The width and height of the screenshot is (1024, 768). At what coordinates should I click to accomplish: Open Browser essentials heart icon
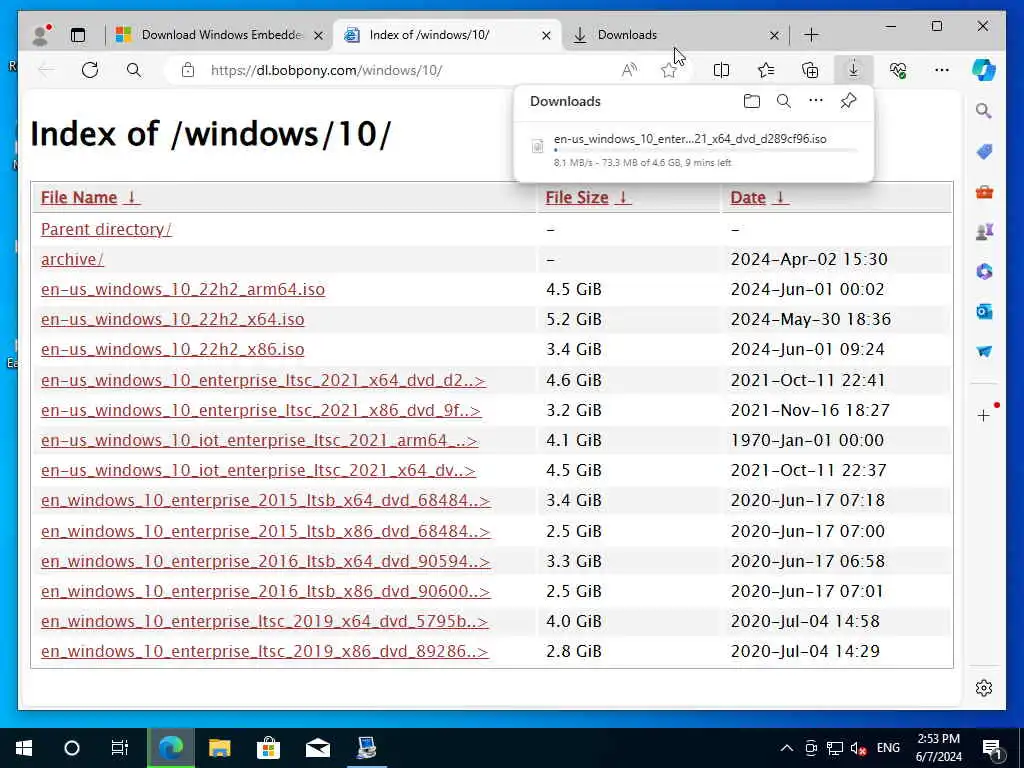[x=898, y=70]
